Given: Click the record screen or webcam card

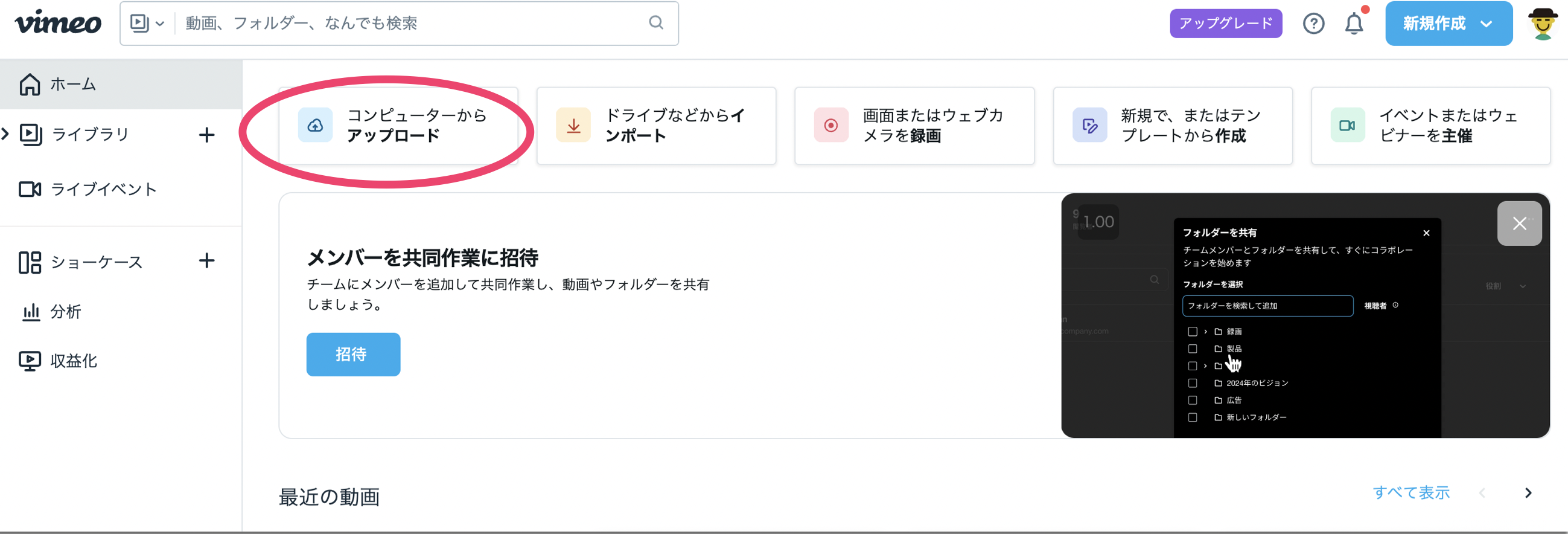Looking at the screenshot, I should pos(914,126).
